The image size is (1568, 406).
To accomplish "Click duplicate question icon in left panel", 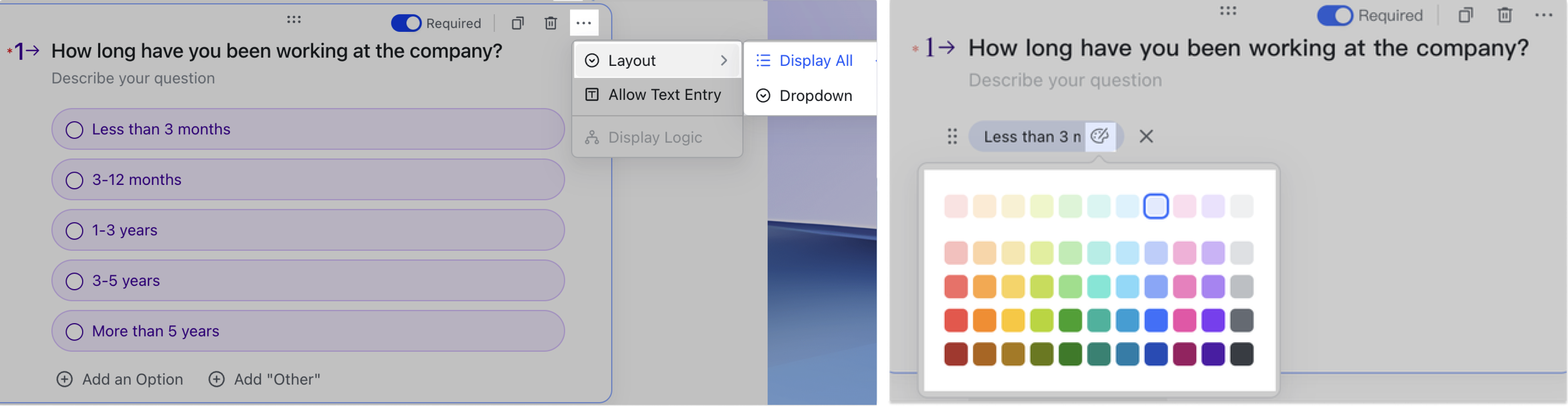I will tap(517, 23).
